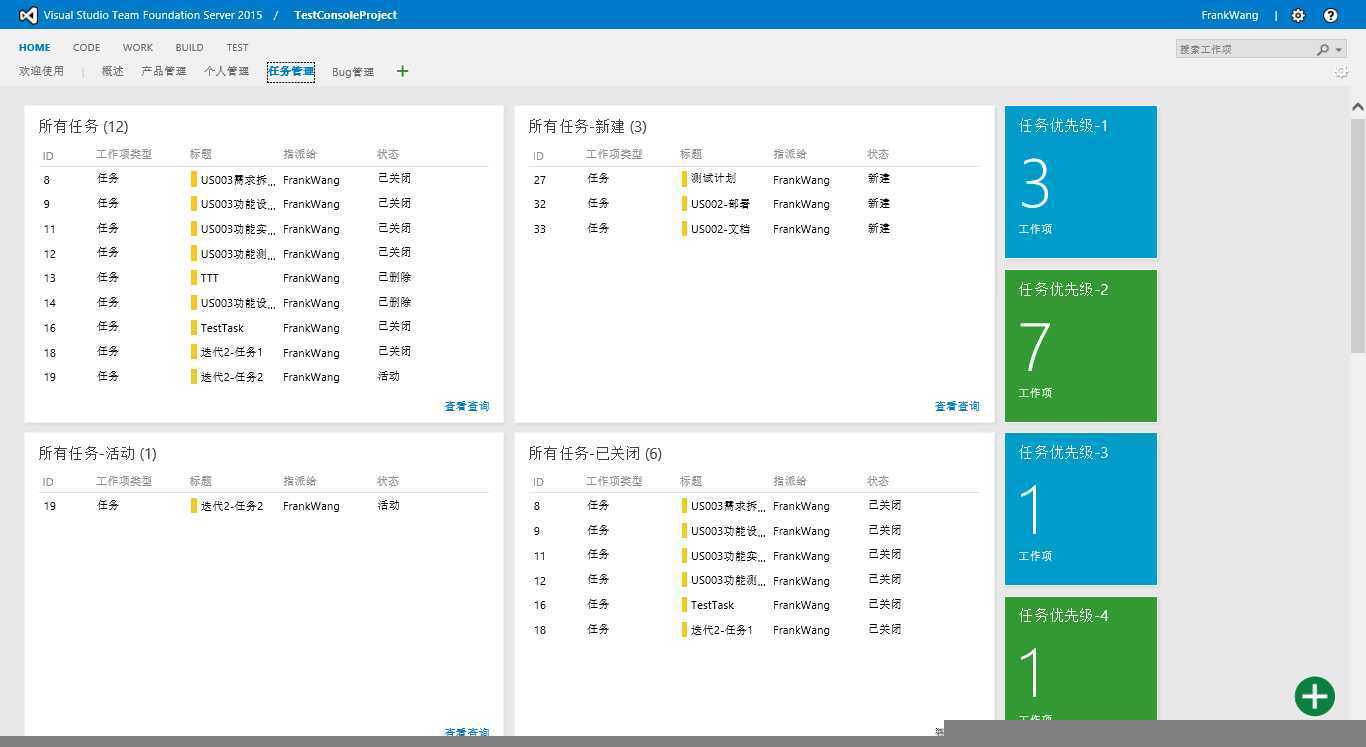Click the large green add widget button

[1314, 697]
